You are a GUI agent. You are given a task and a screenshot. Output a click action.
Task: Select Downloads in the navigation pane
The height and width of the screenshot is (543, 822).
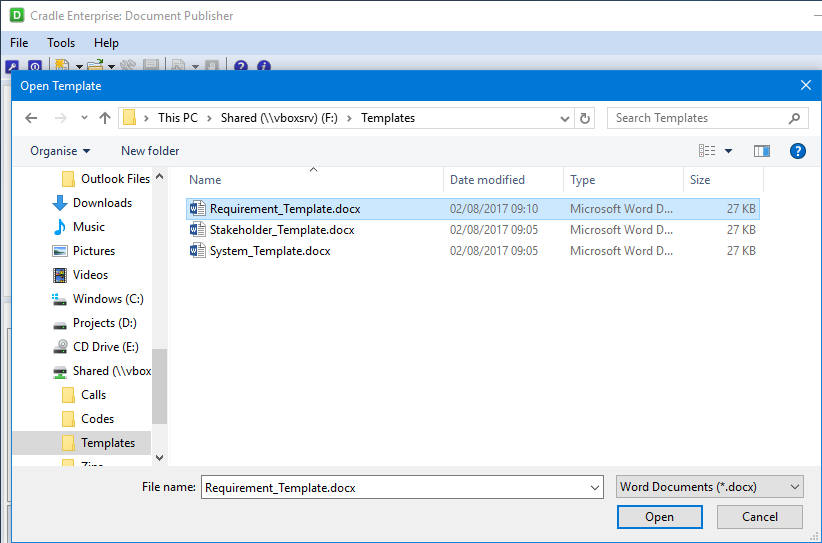(x=92, y=203)
